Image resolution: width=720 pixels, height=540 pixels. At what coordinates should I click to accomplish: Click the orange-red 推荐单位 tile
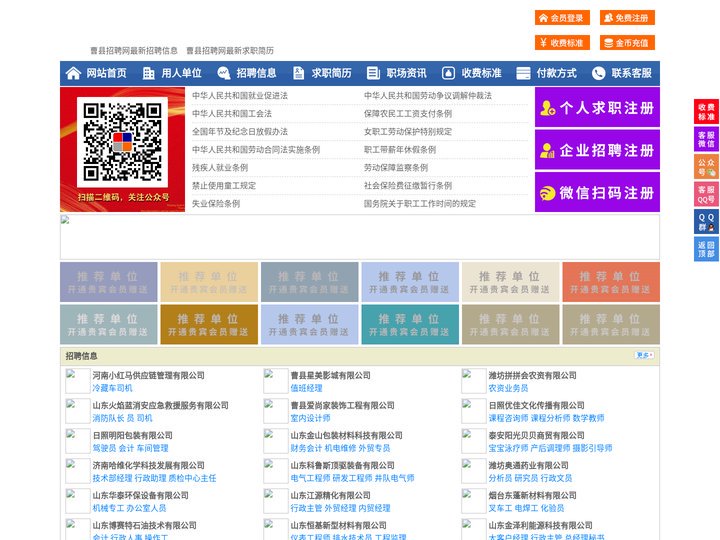tap(611, 282)
